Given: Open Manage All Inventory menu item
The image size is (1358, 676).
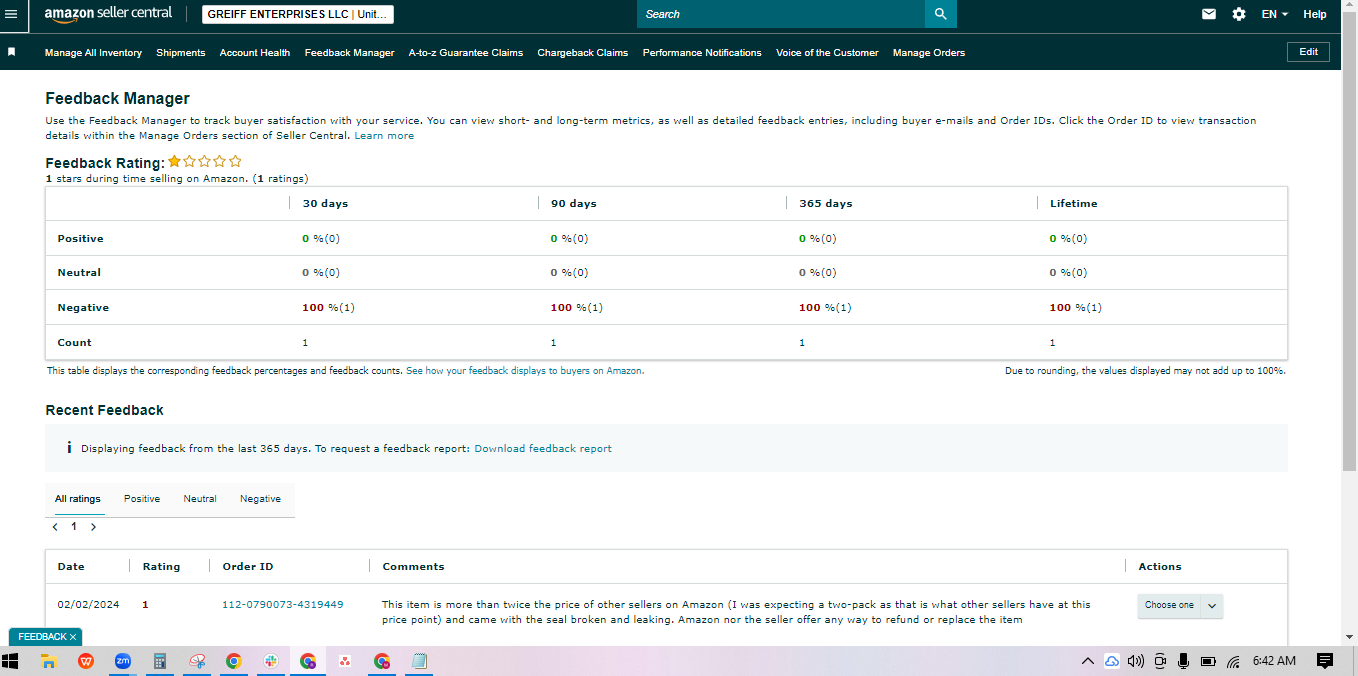Looking at the screenshot, I should [93, 52].
